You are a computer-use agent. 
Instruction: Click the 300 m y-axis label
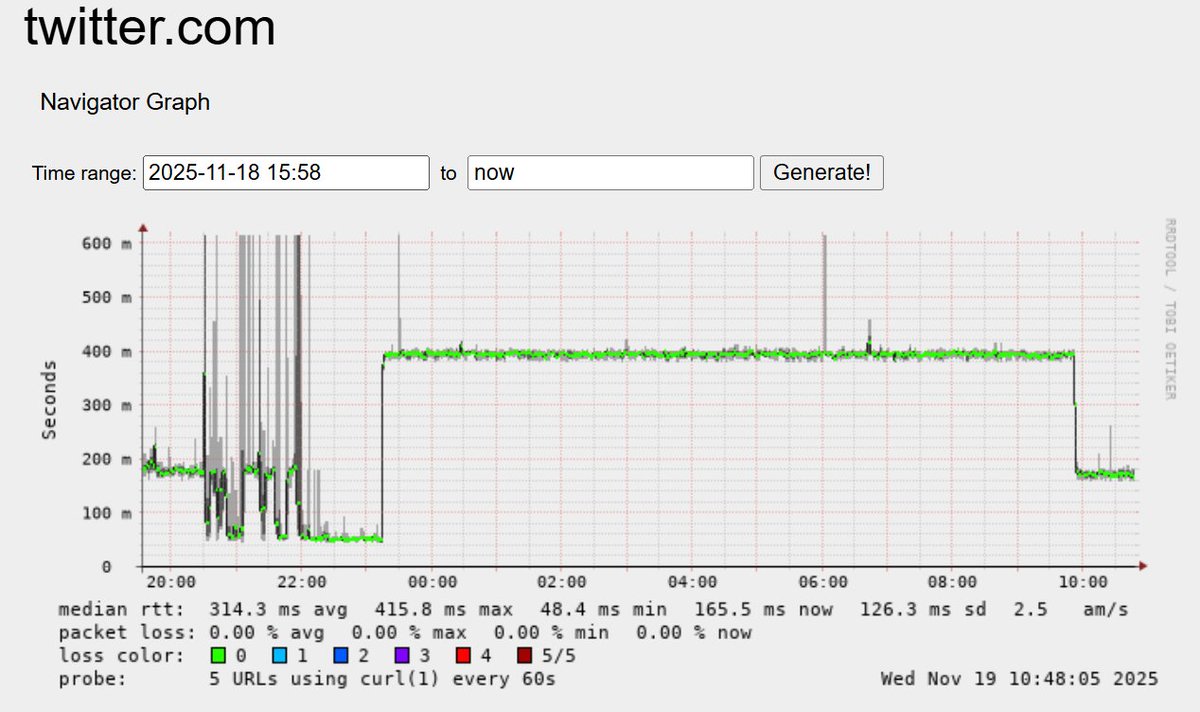106,405
